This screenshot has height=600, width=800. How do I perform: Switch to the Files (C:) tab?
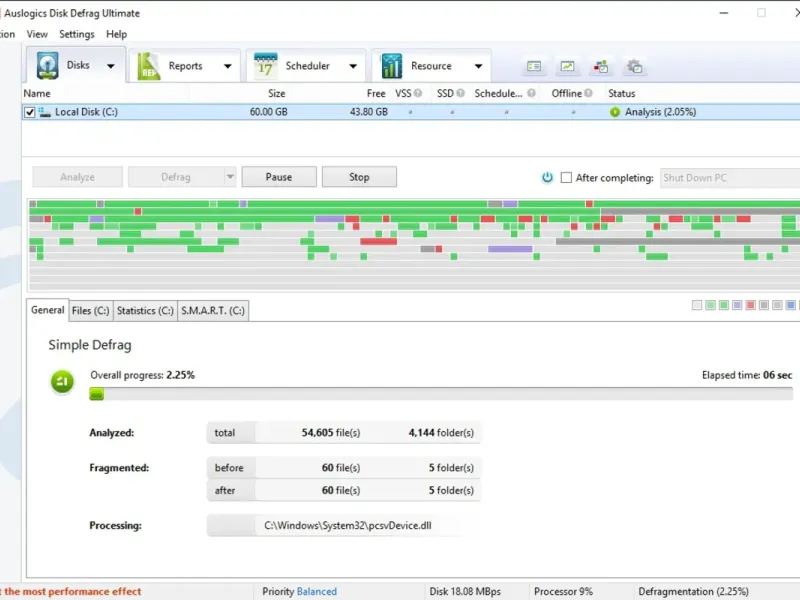click(90, 311)
